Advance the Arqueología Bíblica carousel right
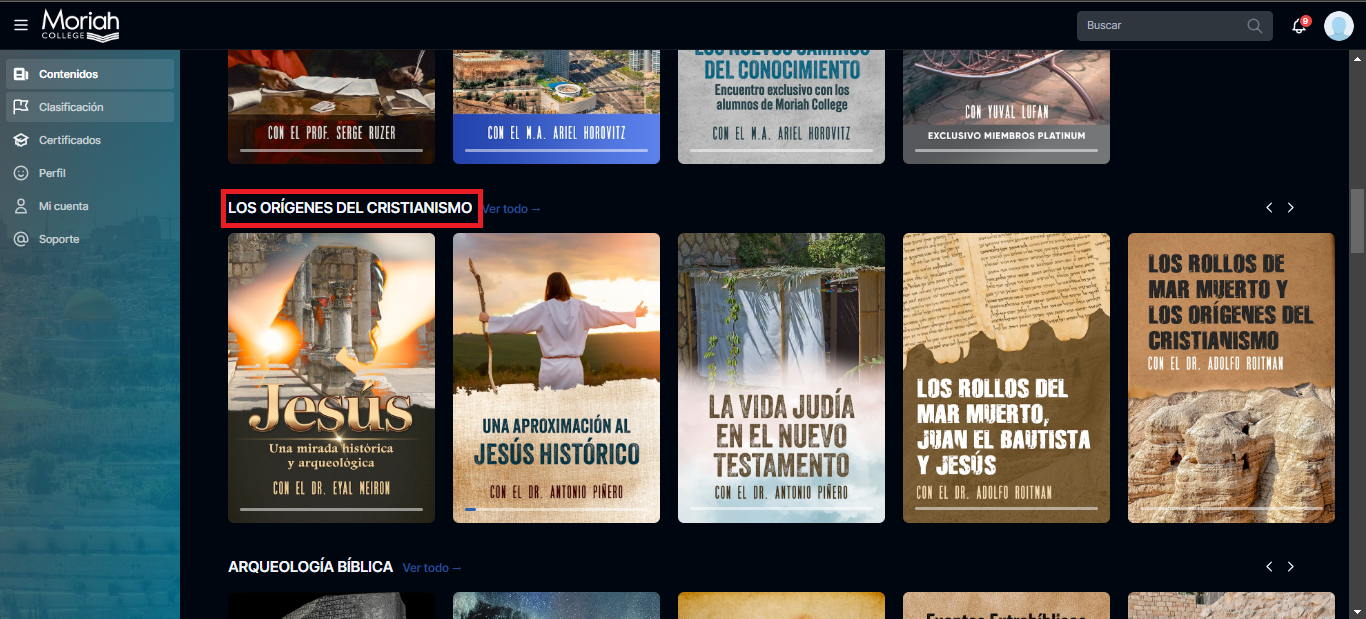Screen dimensions: 1366x619 [x=1290, y=567]
